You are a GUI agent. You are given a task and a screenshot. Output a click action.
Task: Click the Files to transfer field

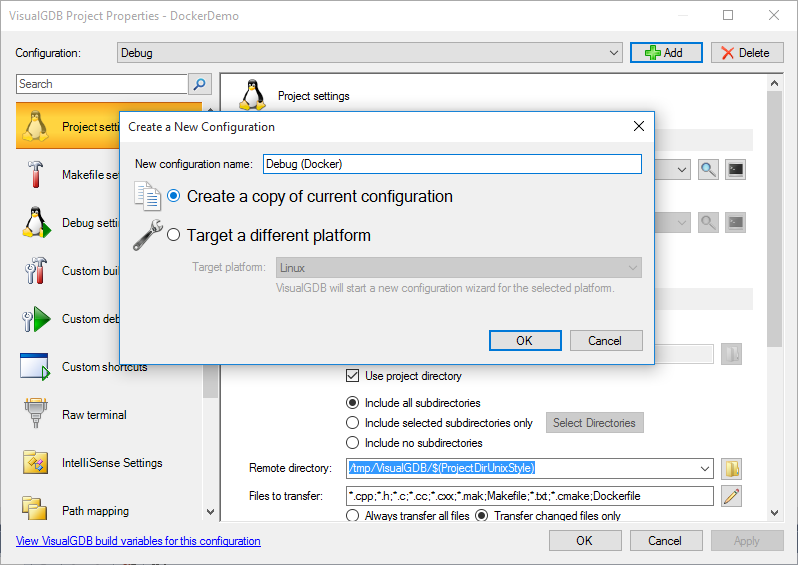(x=529, y=496)
